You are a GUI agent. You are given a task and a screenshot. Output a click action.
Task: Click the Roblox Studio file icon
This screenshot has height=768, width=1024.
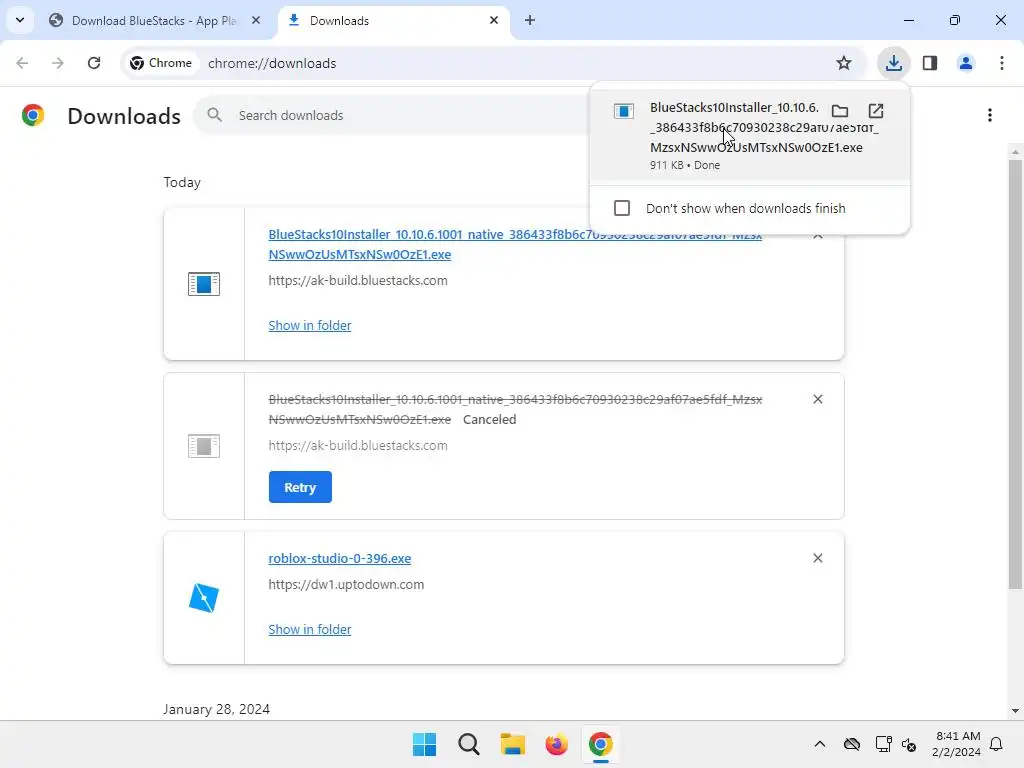point(204,598)
